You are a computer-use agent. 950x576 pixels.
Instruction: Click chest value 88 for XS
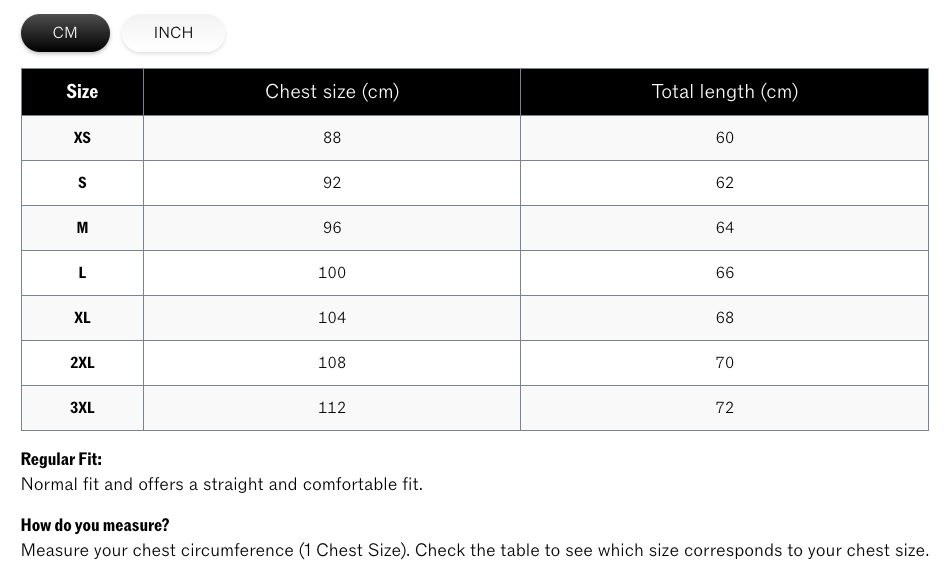(x=332, y=138)
